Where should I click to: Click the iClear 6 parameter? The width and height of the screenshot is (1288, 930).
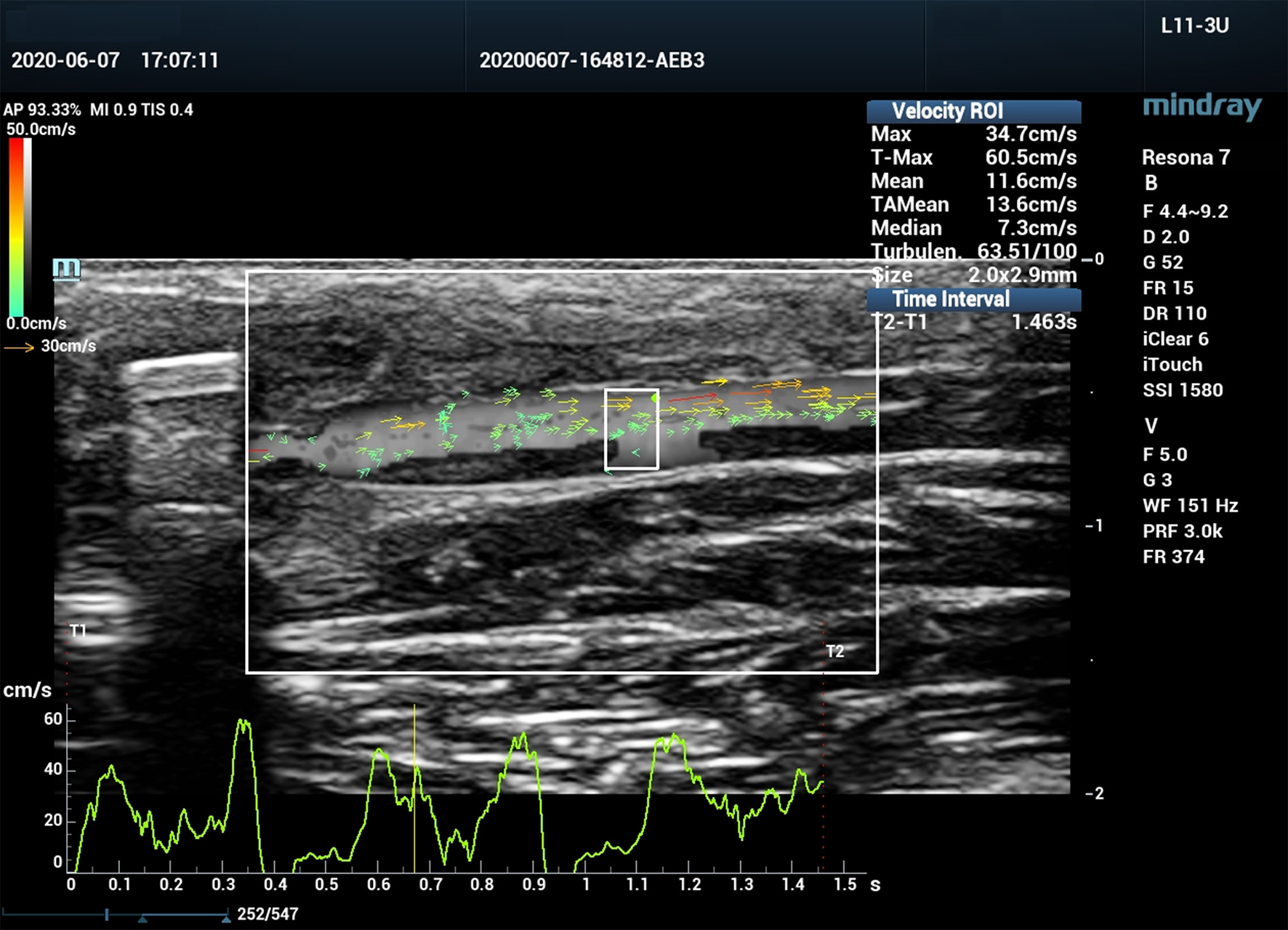pos(1175,339)
